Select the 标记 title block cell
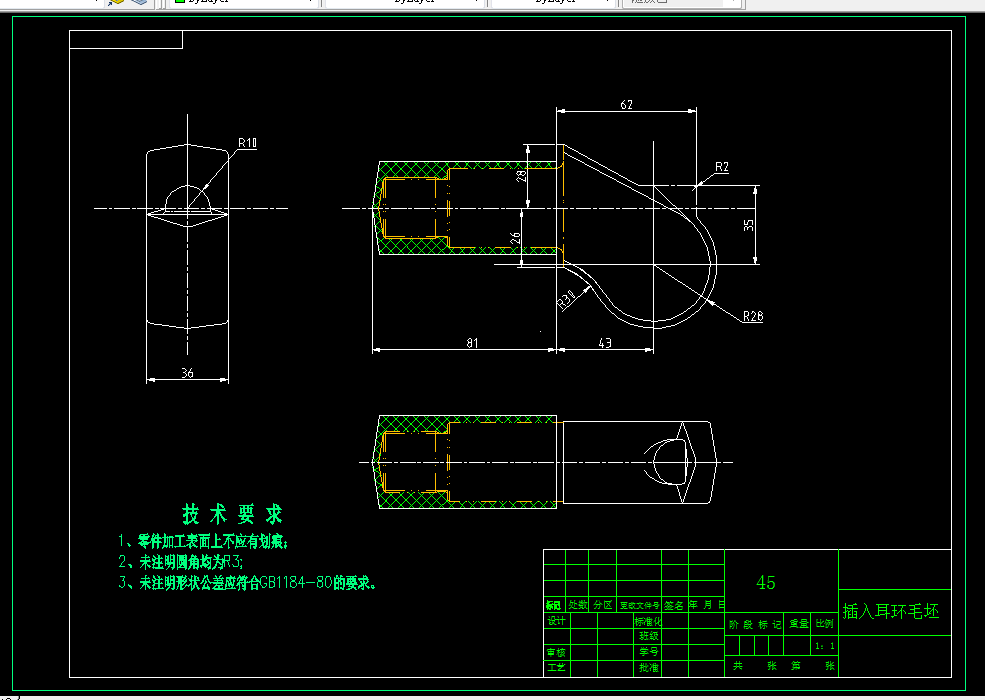 pyautogui.click(x=553, y=605)
